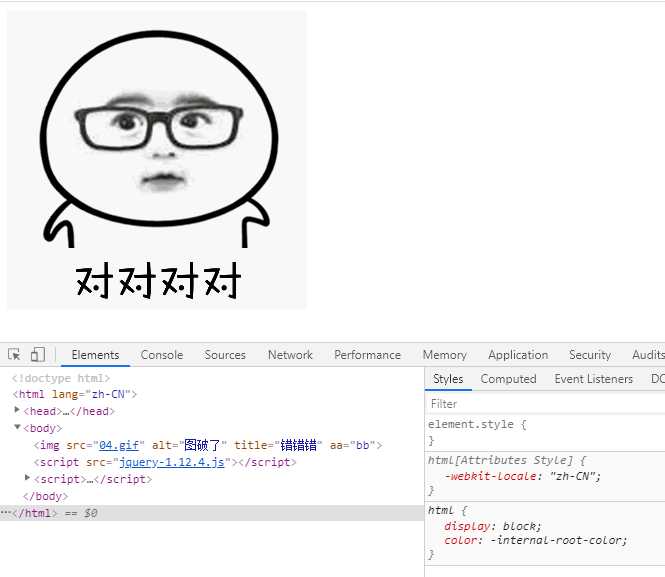
Task: Click the color property name
Action: [461, 540]
